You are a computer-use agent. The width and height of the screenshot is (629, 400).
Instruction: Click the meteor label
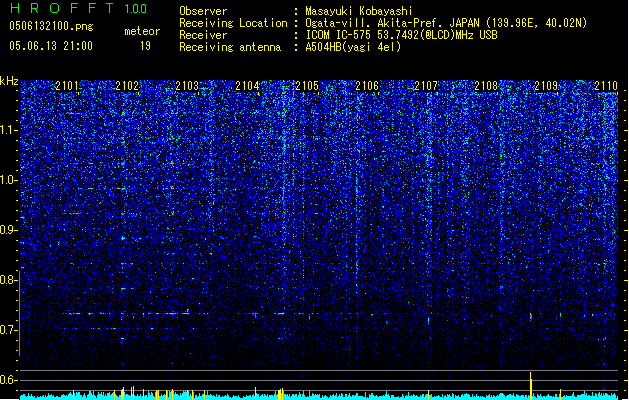point(142,31)
